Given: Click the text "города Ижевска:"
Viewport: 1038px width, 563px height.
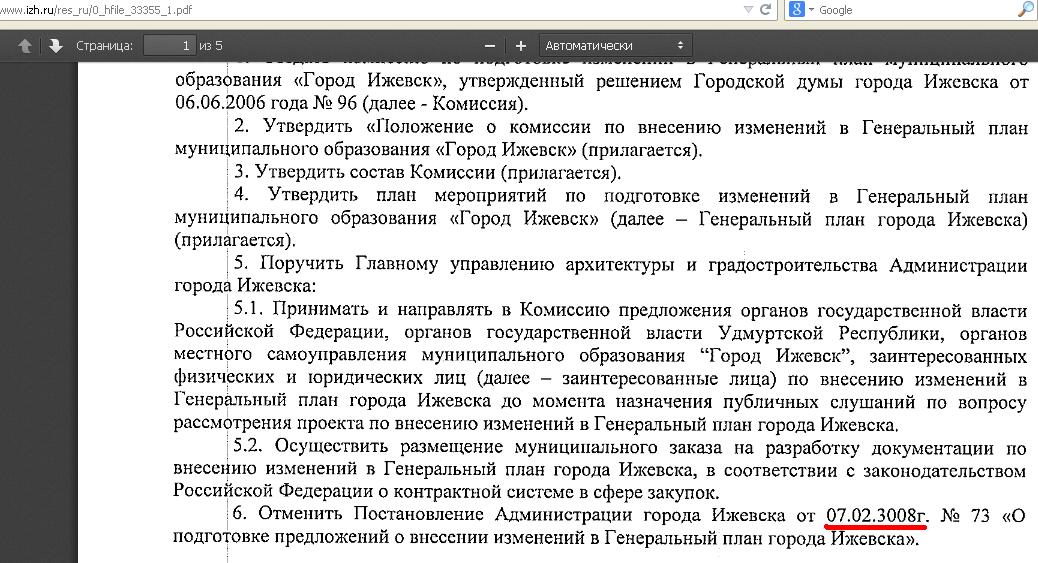Looking at the screenshot, I should [245, 286].
